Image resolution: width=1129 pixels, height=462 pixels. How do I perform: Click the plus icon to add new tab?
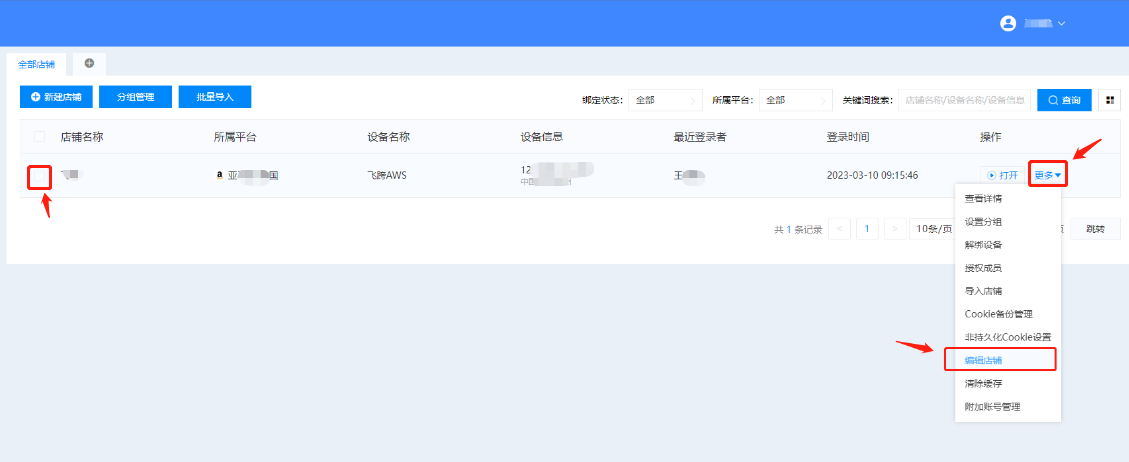tap(89, 63)
